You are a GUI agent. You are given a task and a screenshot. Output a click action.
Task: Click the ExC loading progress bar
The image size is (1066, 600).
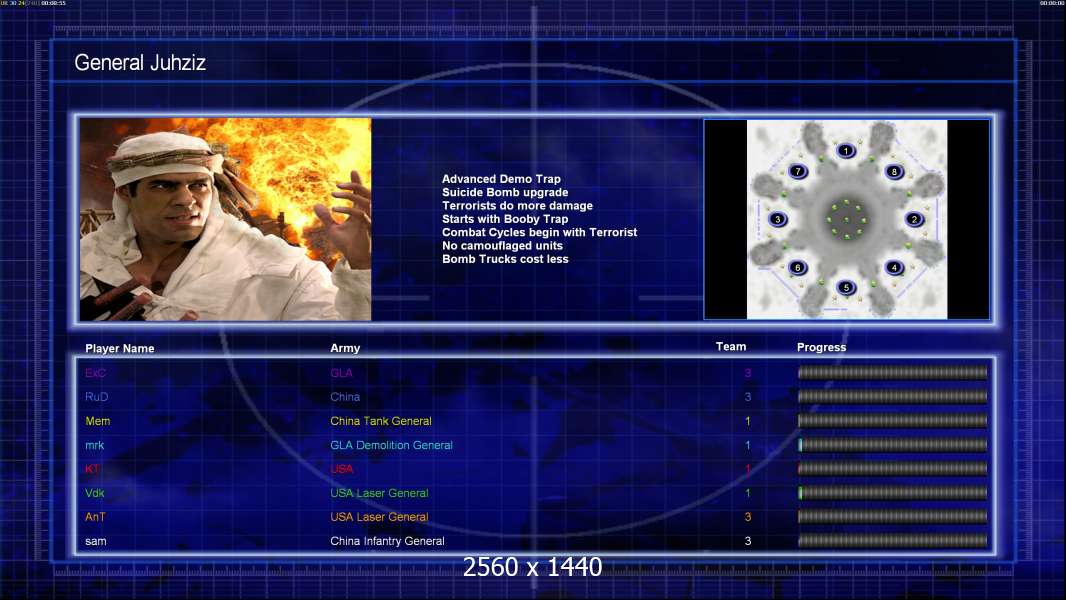click(893, 372)
